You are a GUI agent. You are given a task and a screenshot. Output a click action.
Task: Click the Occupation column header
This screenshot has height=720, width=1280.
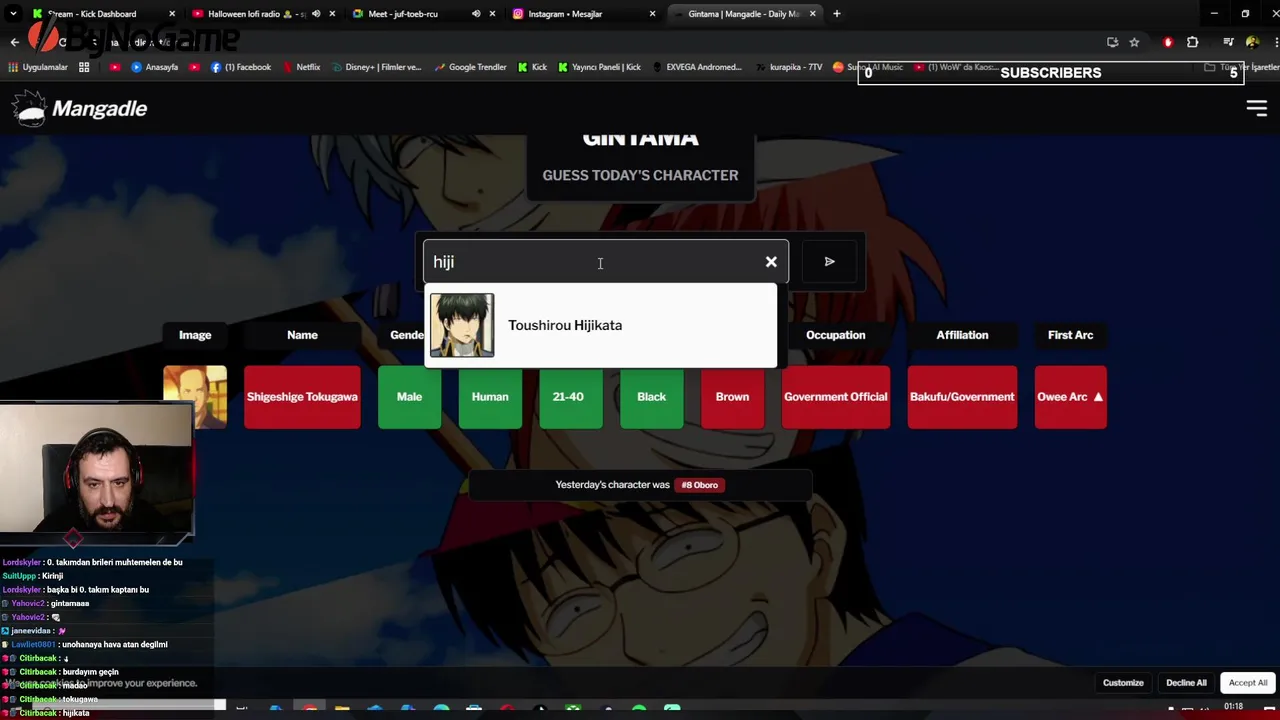[x=836, y=335]
